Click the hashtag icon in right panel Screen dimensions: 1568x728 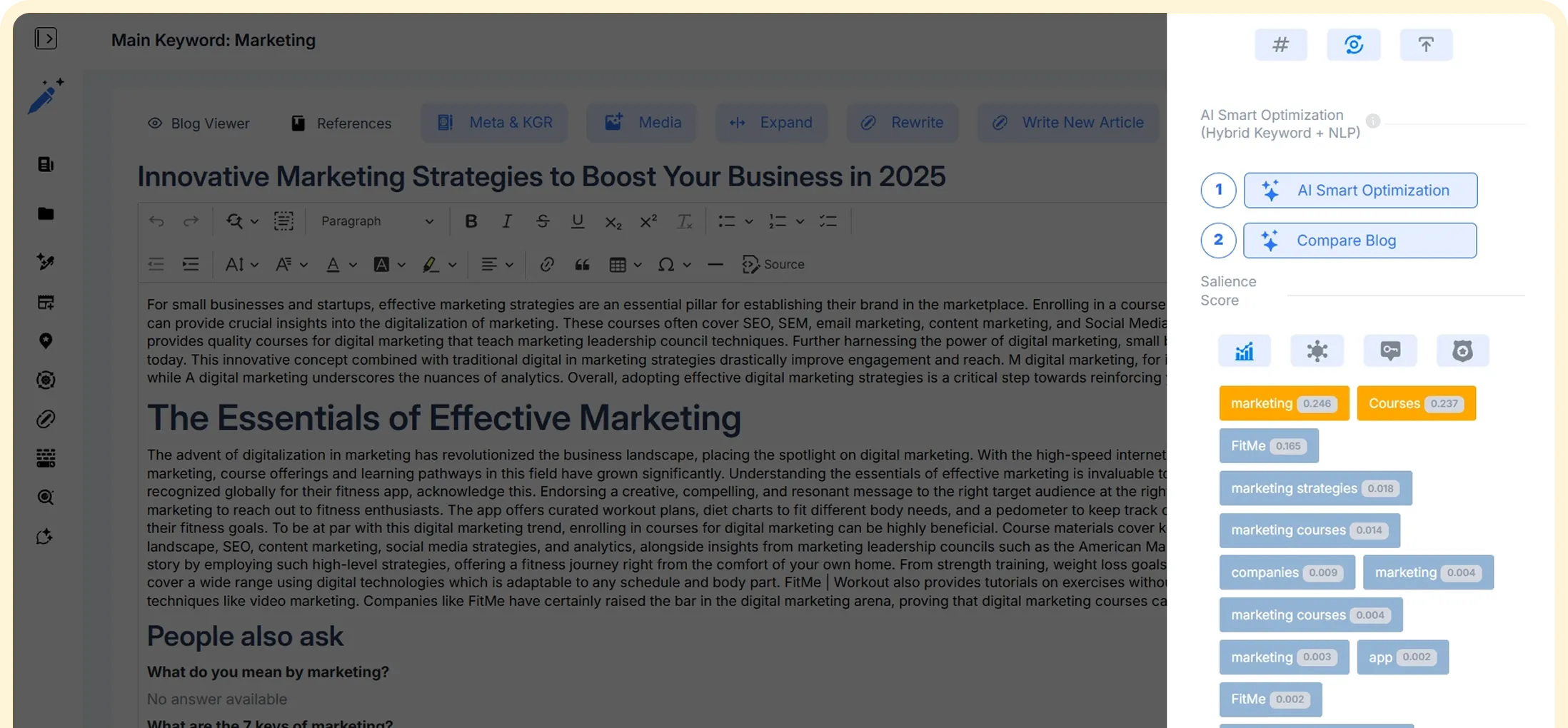[1281, 45]
